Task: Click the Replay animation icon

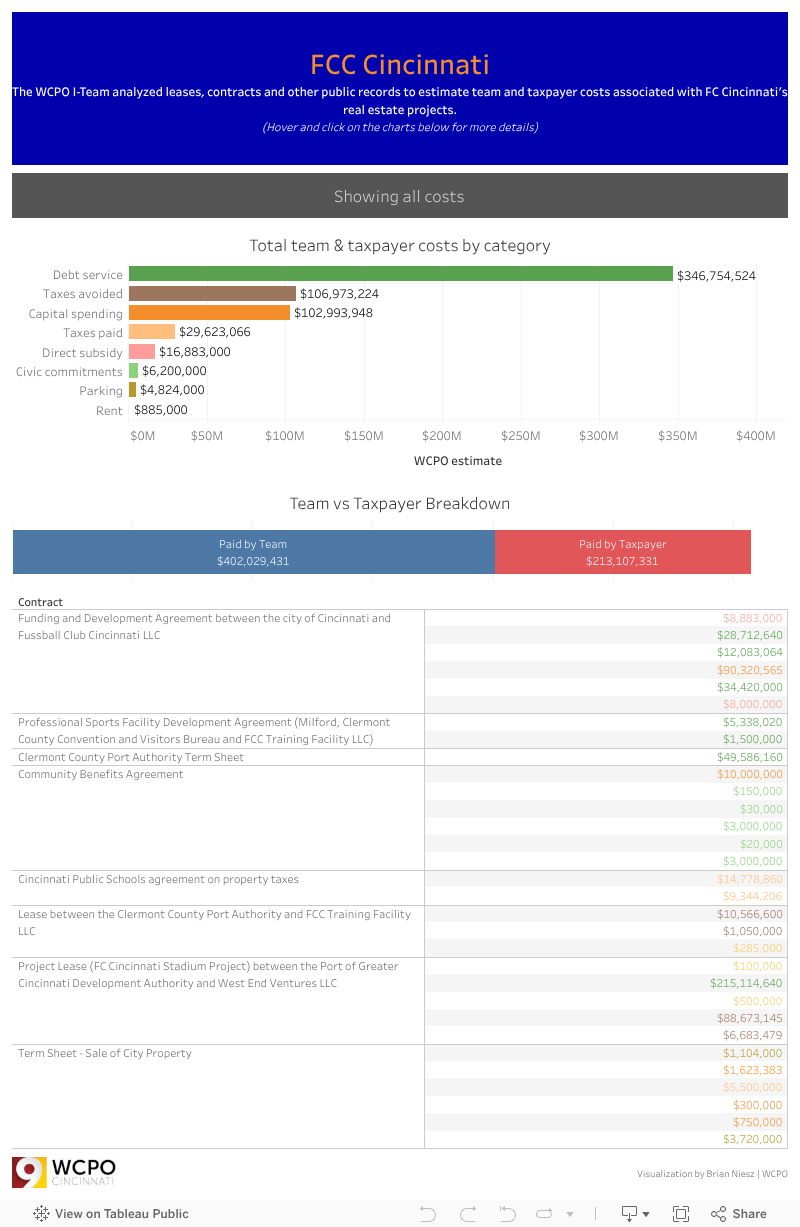Action: [x=546, y=1213]
